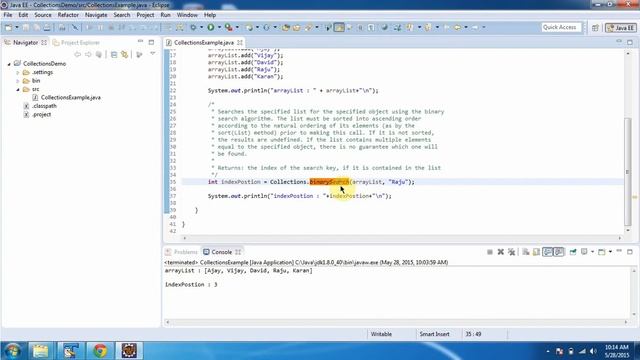Click the editor vertical scrollbar
This screenshot has height=360, width=640.
628,171
